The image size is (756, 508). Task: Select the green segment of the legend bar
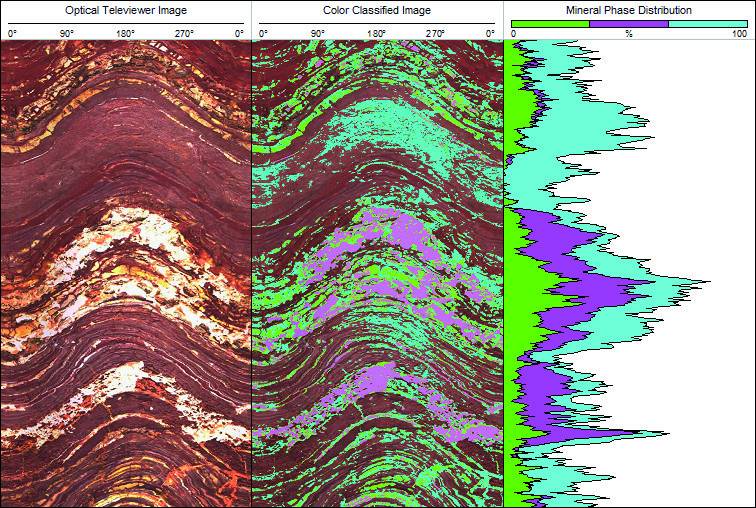click(x=550, y=23)
